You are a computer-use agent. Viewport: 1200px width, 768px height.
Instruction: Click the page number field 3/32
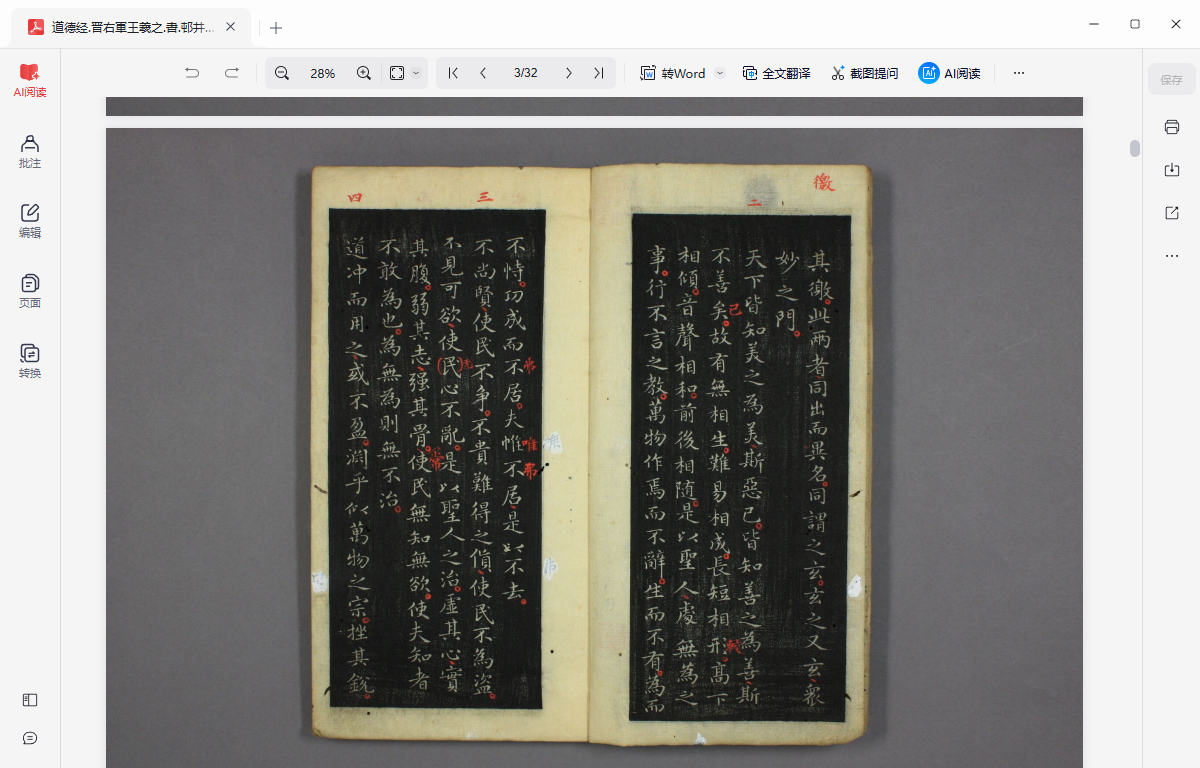[526, 73]
